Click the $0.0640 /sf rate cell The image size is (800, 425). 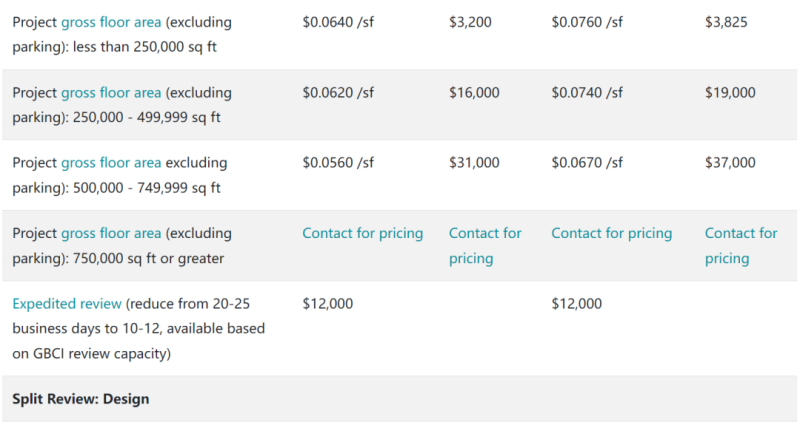tap(338, 22)
